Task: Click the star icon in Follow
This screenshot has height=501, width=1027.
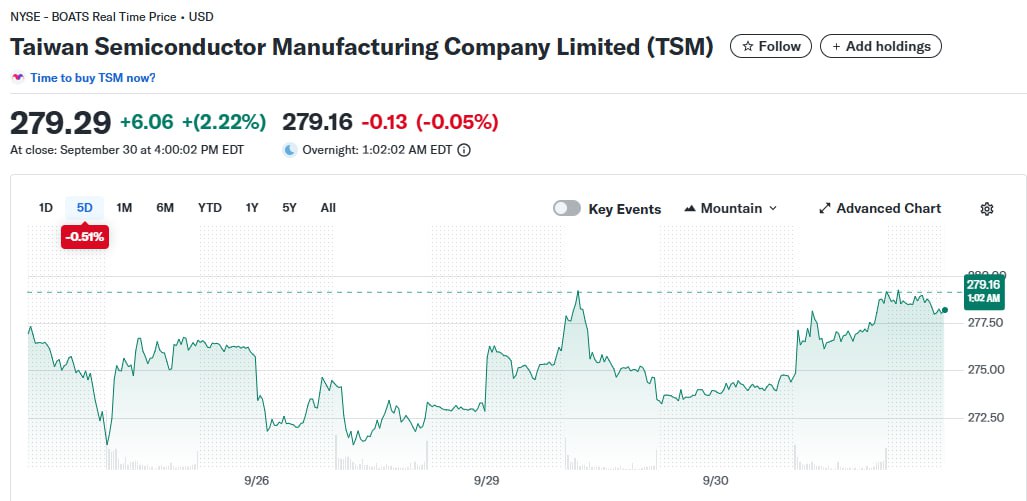Action: click(747, 46)
